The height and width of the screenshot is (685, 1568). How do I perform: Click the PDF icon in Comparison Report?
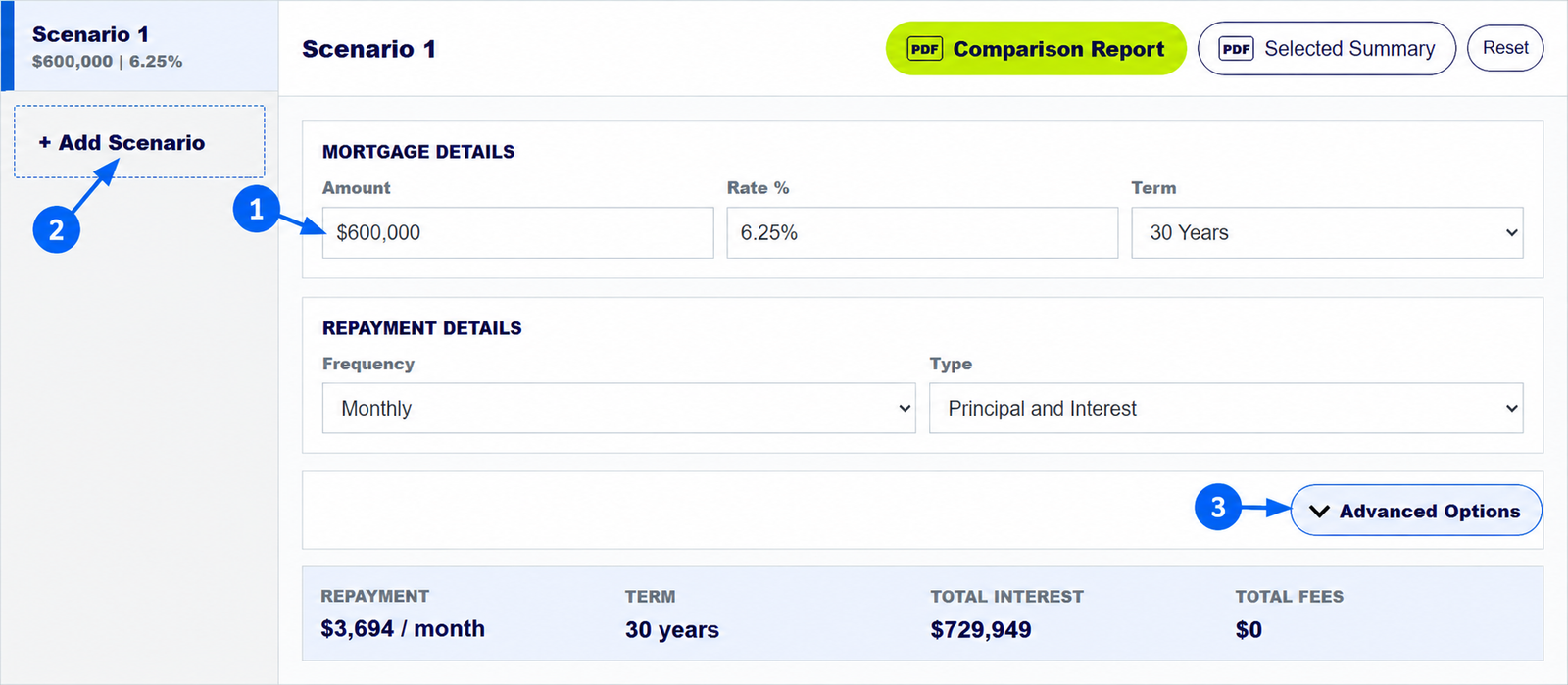pos(924,49)
